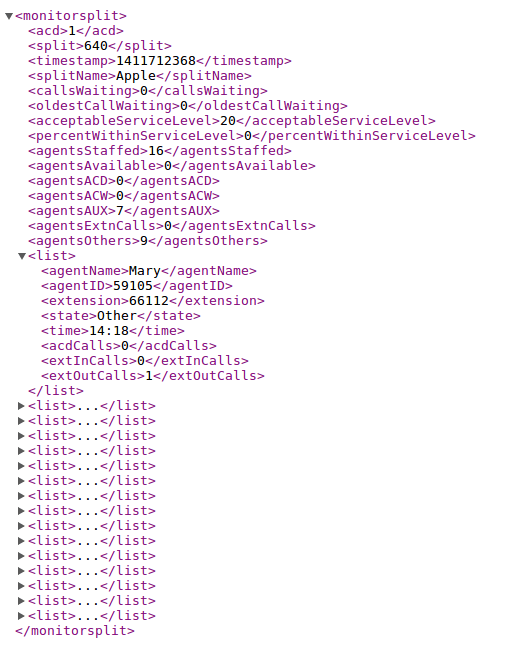
Task: Expand the fifth collapsed list node
Action: pos(21,466)
